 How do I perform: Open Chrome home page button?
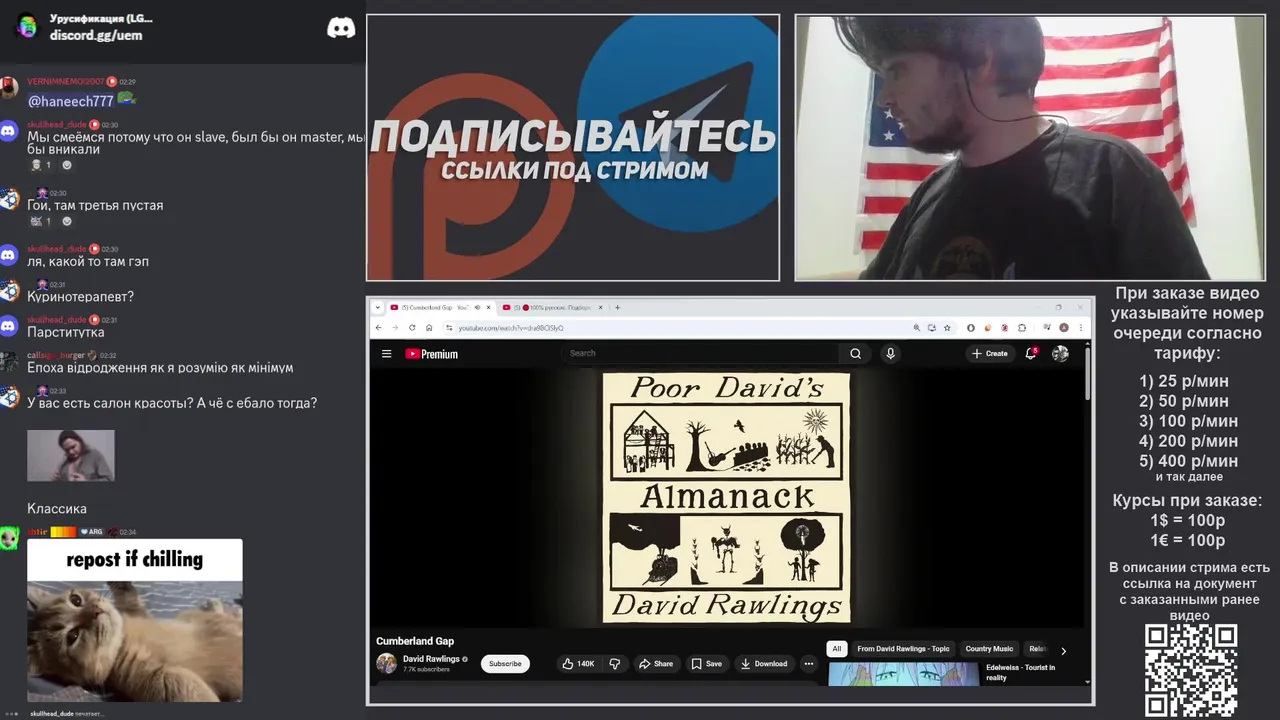[x=429, y=328]
